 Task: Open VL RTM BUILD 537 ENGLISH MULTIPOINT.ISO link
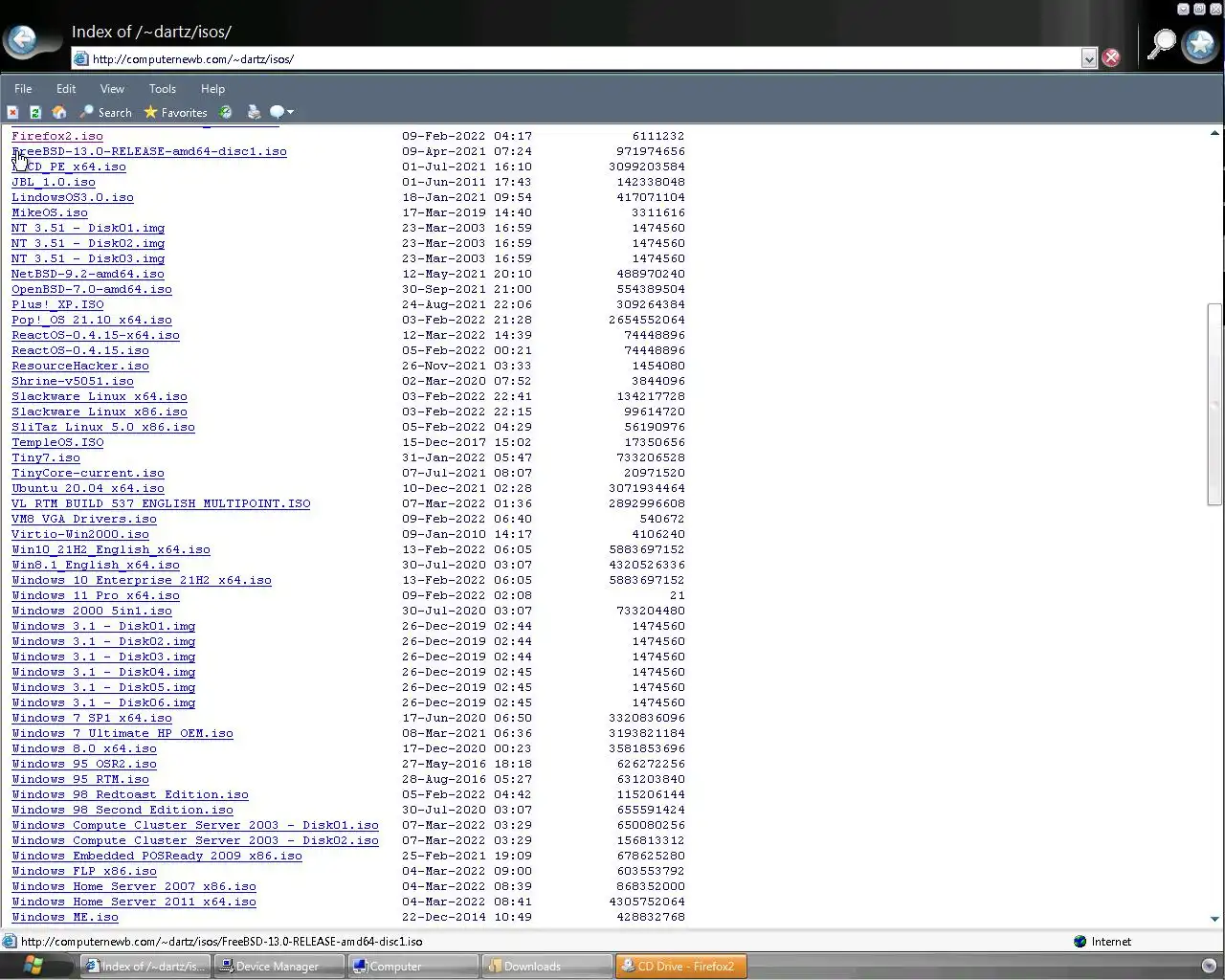(x=161, y=503)
